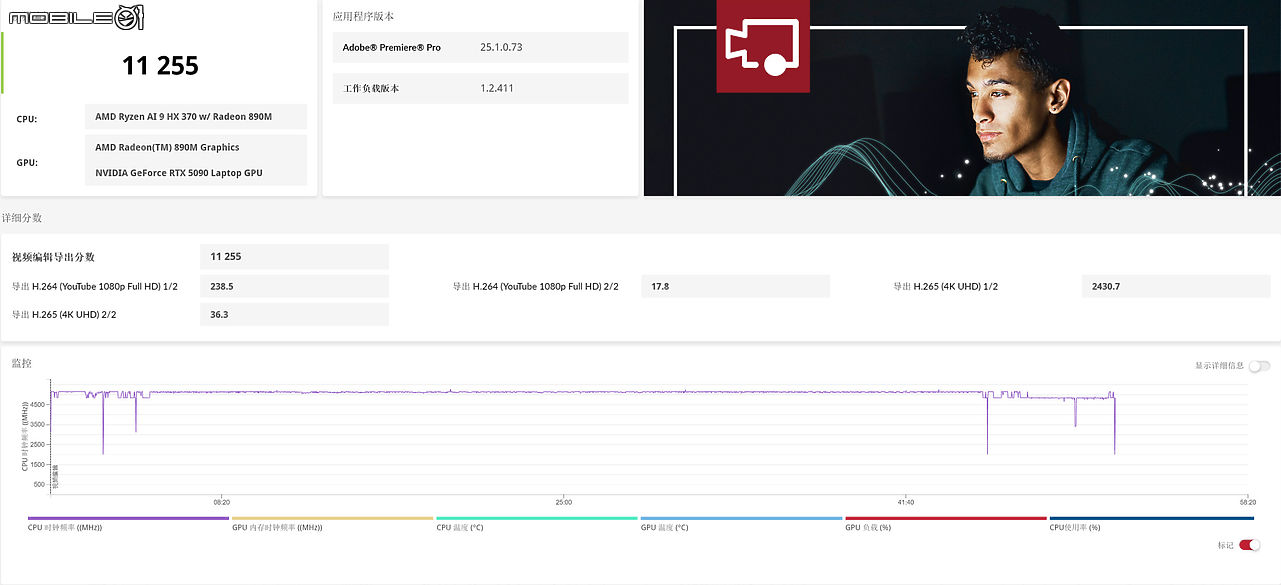This screenshot has height=585, width=1281.
Task: Click the GPU: label in the hardware panel
Action: (x=27, y=162)
